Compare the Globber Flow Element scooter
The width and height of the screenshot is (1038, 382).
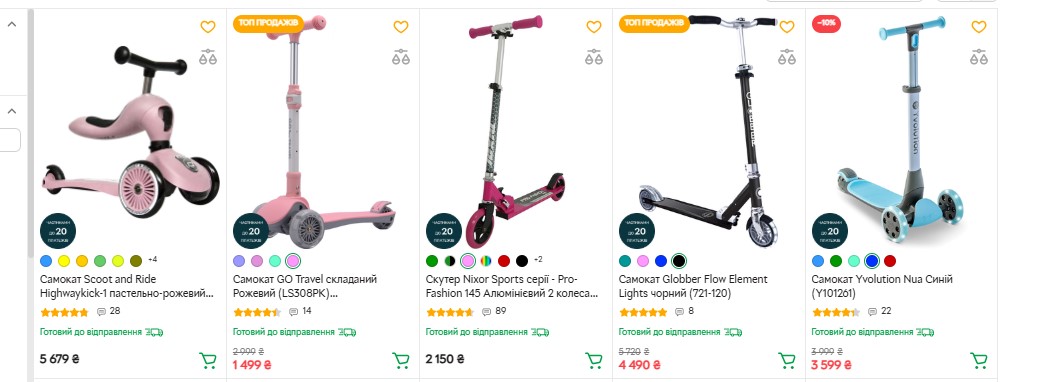tap(786, 57)
